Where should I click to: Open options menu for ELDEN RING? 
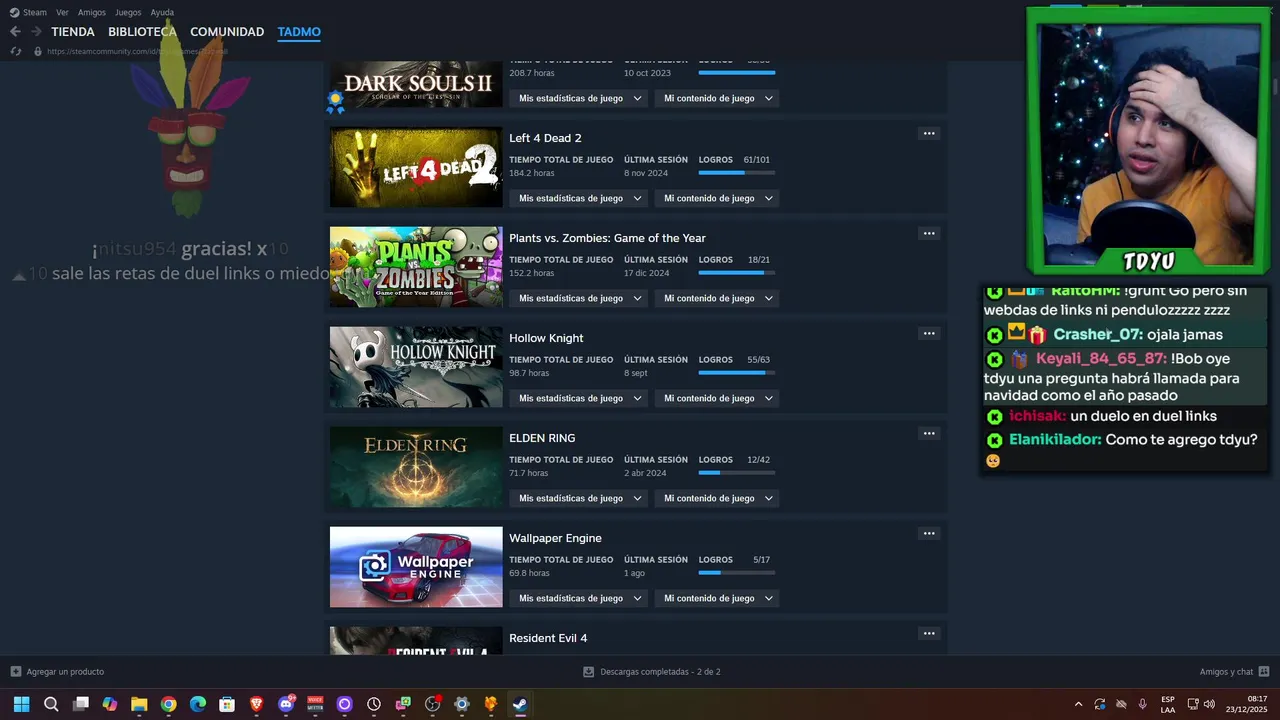[929, 433]
